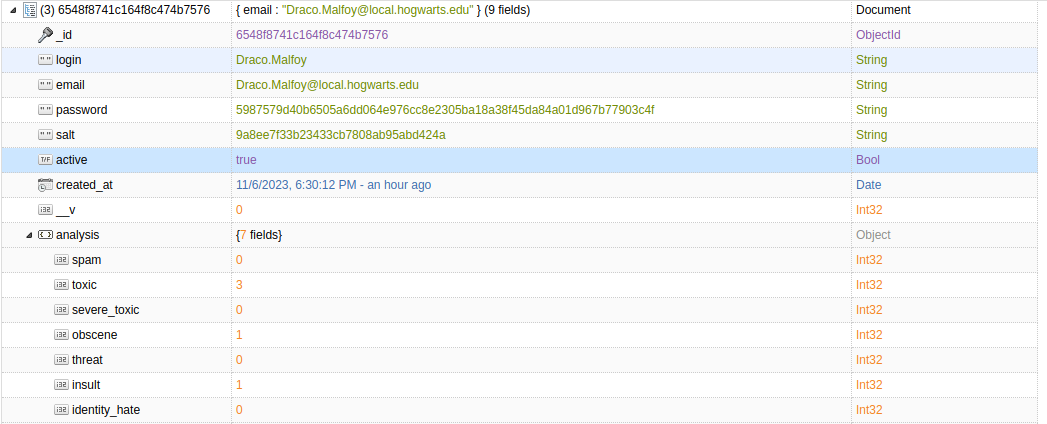Select the obscene field name

(95, 335)
